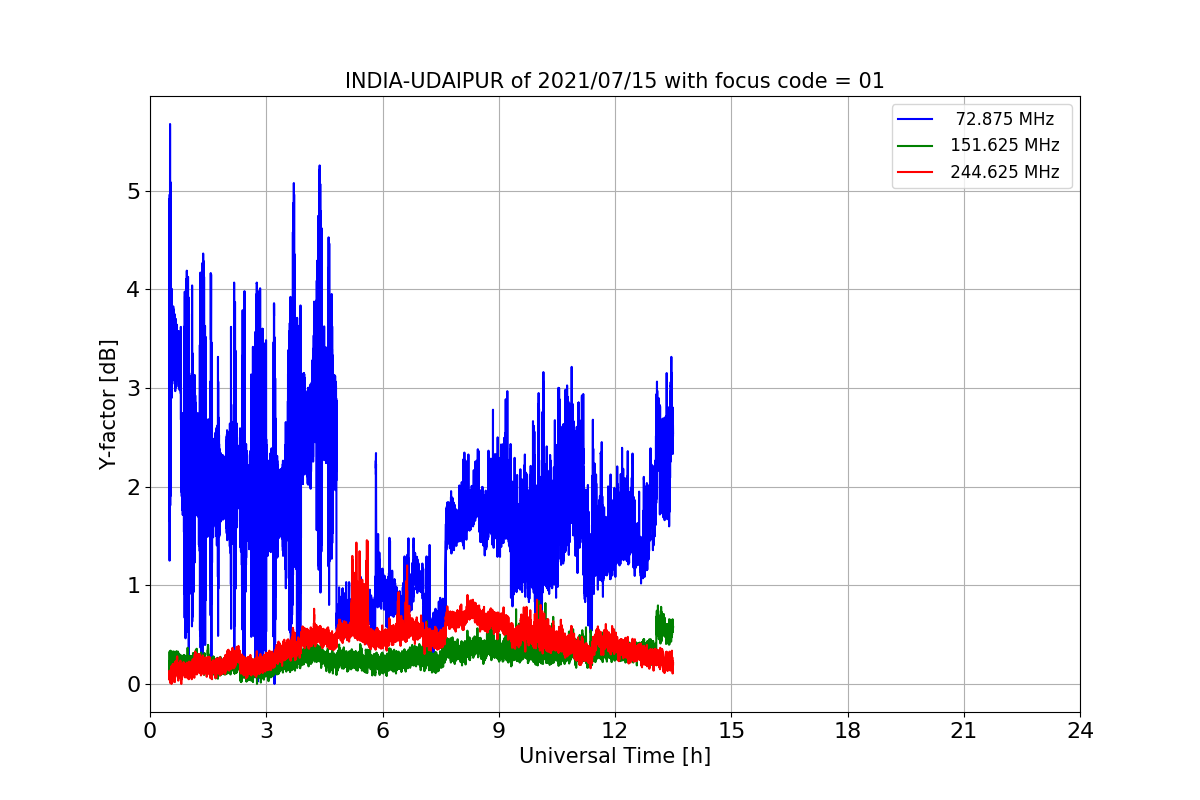Click the red legend line swatch
The image size is (1200, 800).
click(916, 172)
